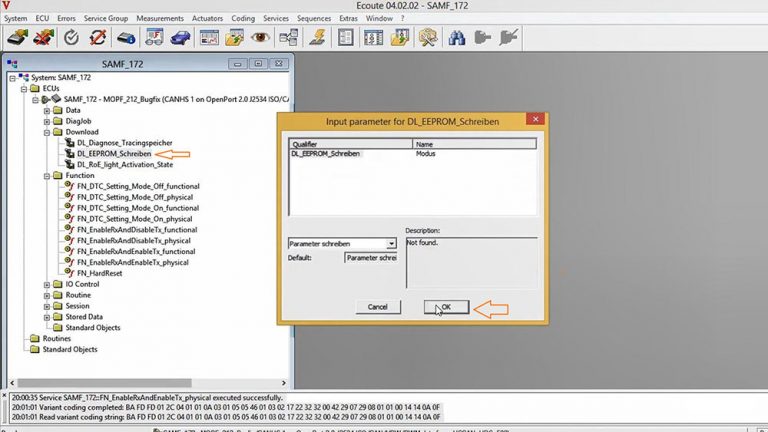Click the Default value field
Screen dimensions: 768x432
[370, 257]
